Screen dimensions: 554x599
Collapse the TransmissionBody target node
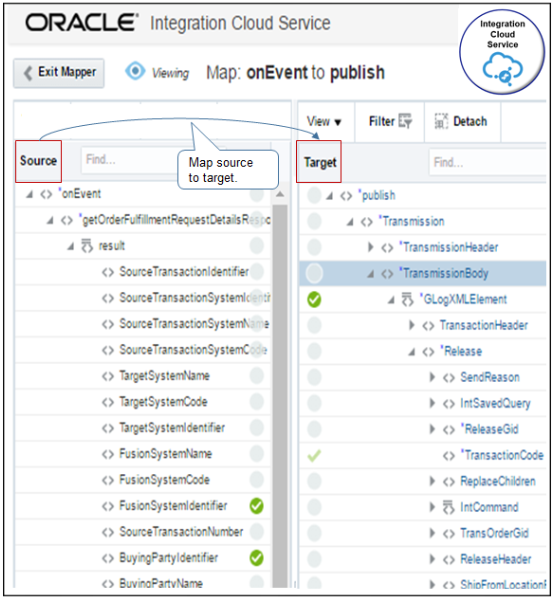(370, 274)
